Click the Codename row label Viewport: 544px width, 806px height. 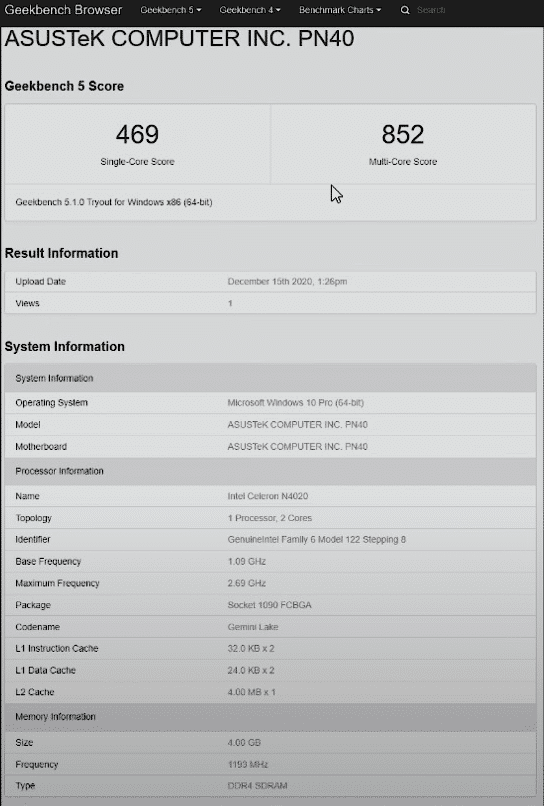coord(38,627)
